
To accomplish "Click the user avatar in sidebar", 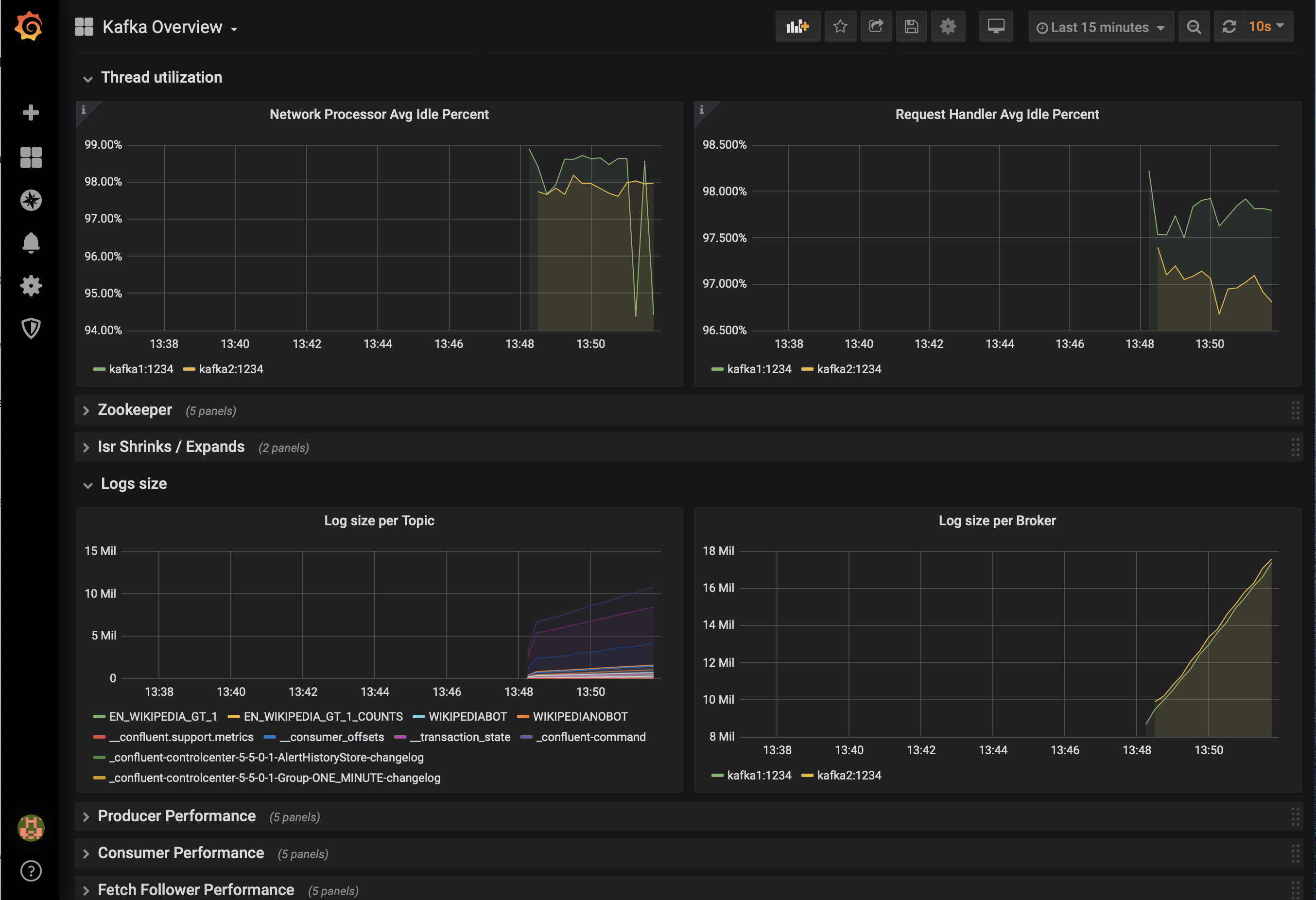I will 31,828.
